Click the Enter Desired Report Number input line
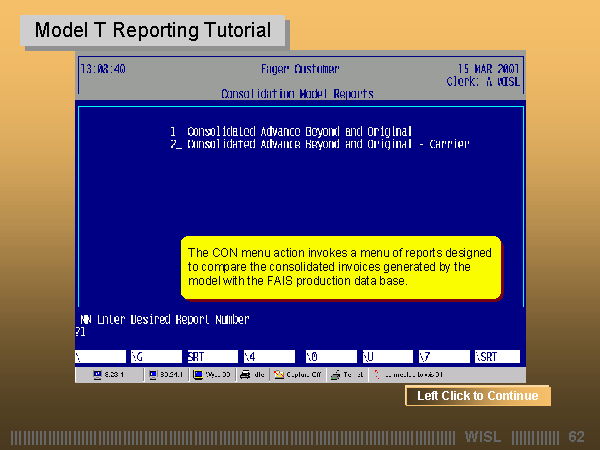 point(165,320)
